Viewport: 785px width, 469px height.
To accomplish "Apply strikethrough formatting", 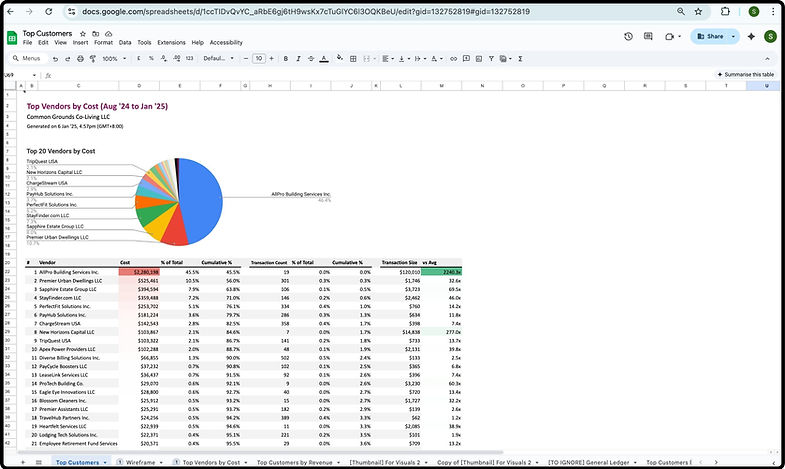I will point(311,59).
